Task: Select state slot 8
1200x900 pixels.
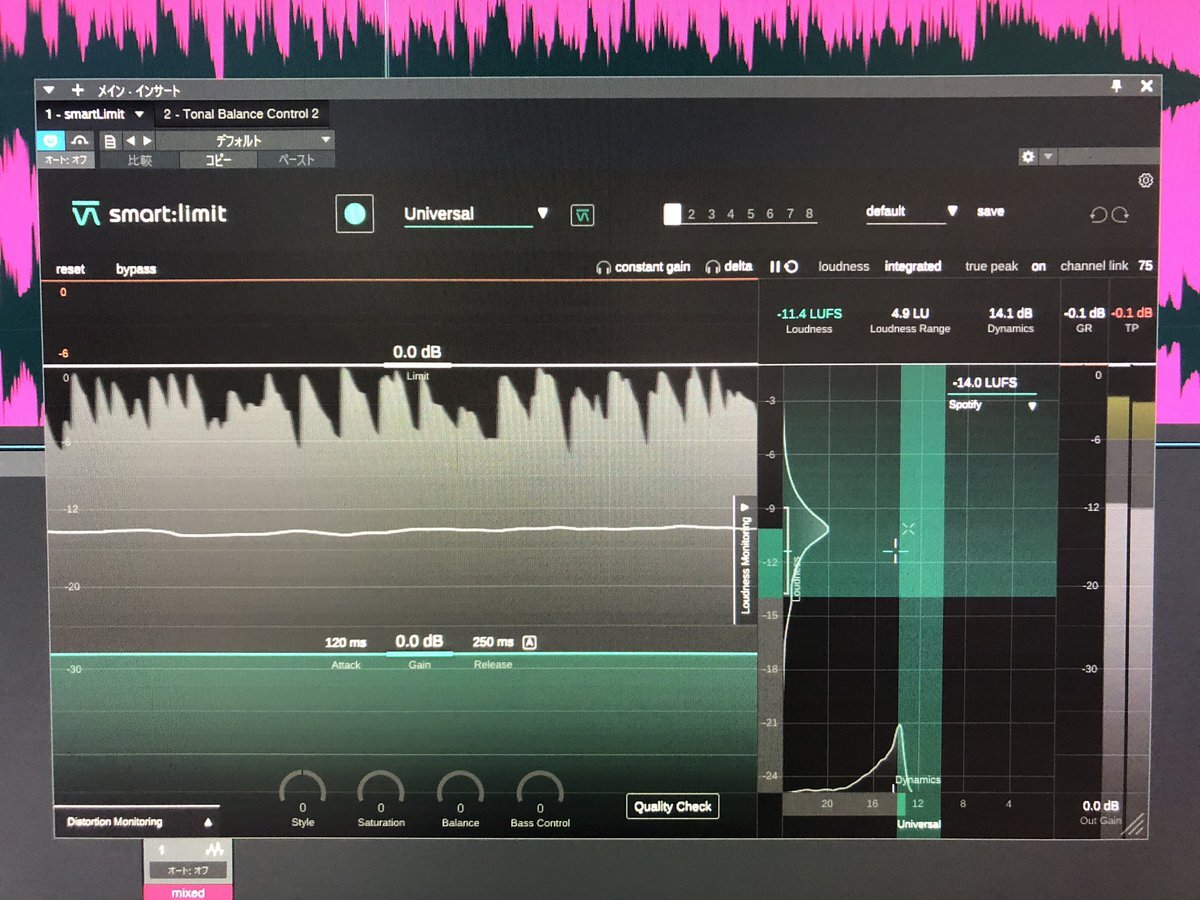Action: [x=809, y=214]
